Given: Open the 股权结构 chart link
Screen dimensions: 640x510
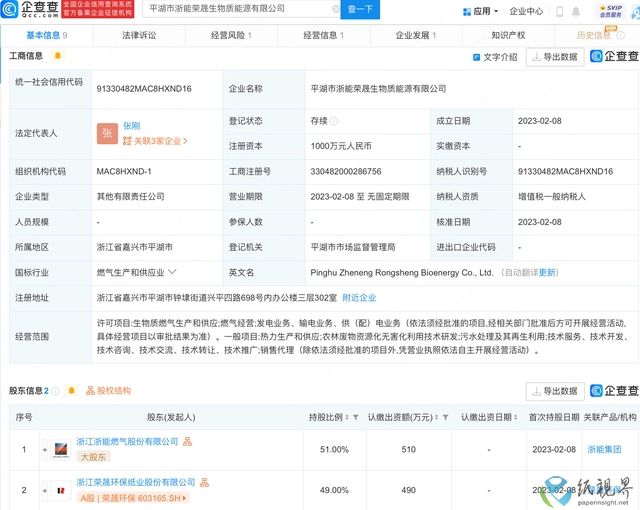Looking at the screenshot, I should 108,391.
